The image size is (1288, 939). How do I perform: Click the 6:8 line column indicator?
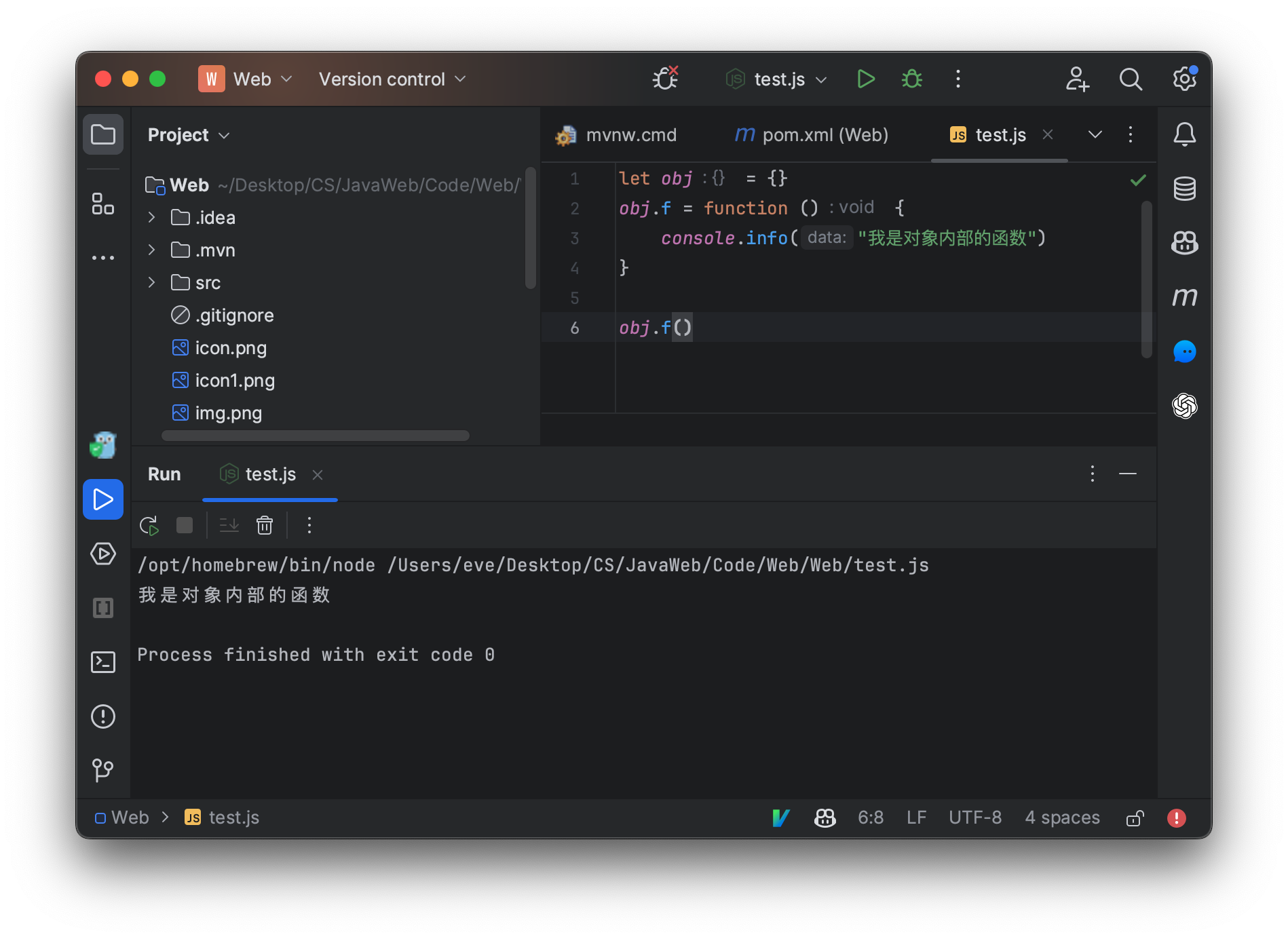point(871,818)
